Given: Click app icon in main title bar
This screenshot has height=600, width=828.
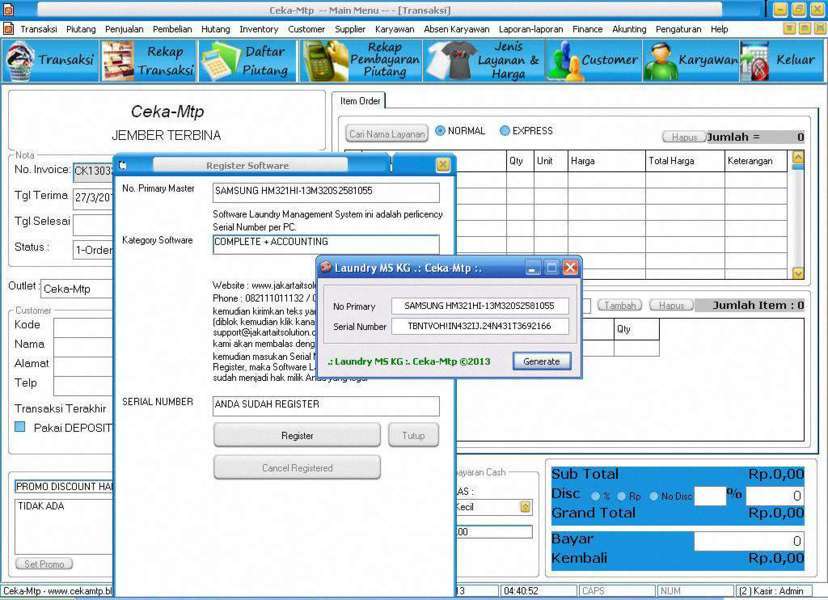Looking at the screenshot, I should (x=8, y=9).
